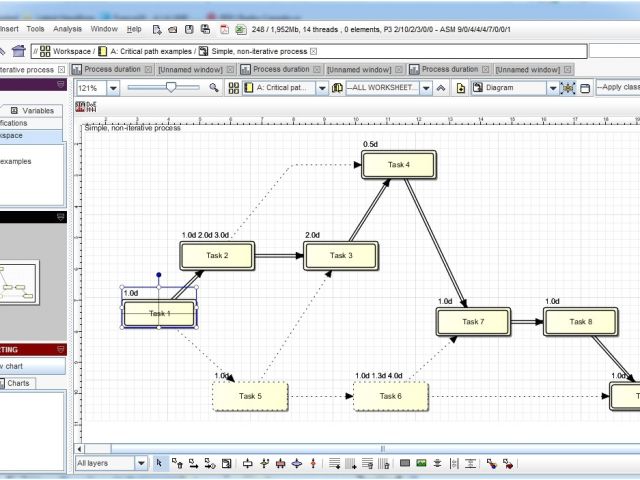Open the ALL WORKSHEET dropdown
The image size is (640, 480).
pos(424,88)
